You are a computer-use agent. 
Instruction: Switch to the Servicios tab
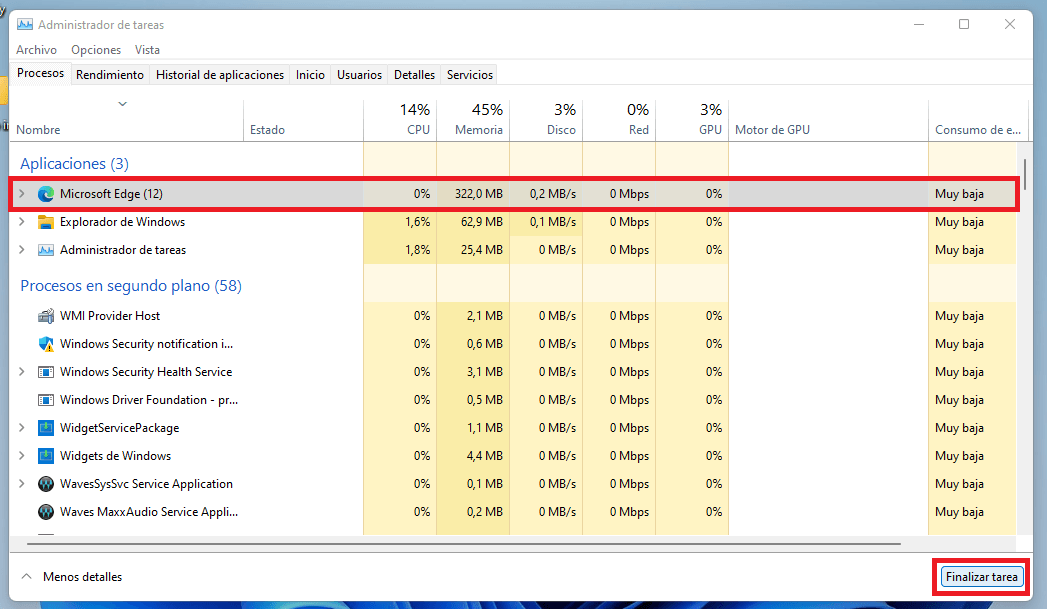point(470,75)
